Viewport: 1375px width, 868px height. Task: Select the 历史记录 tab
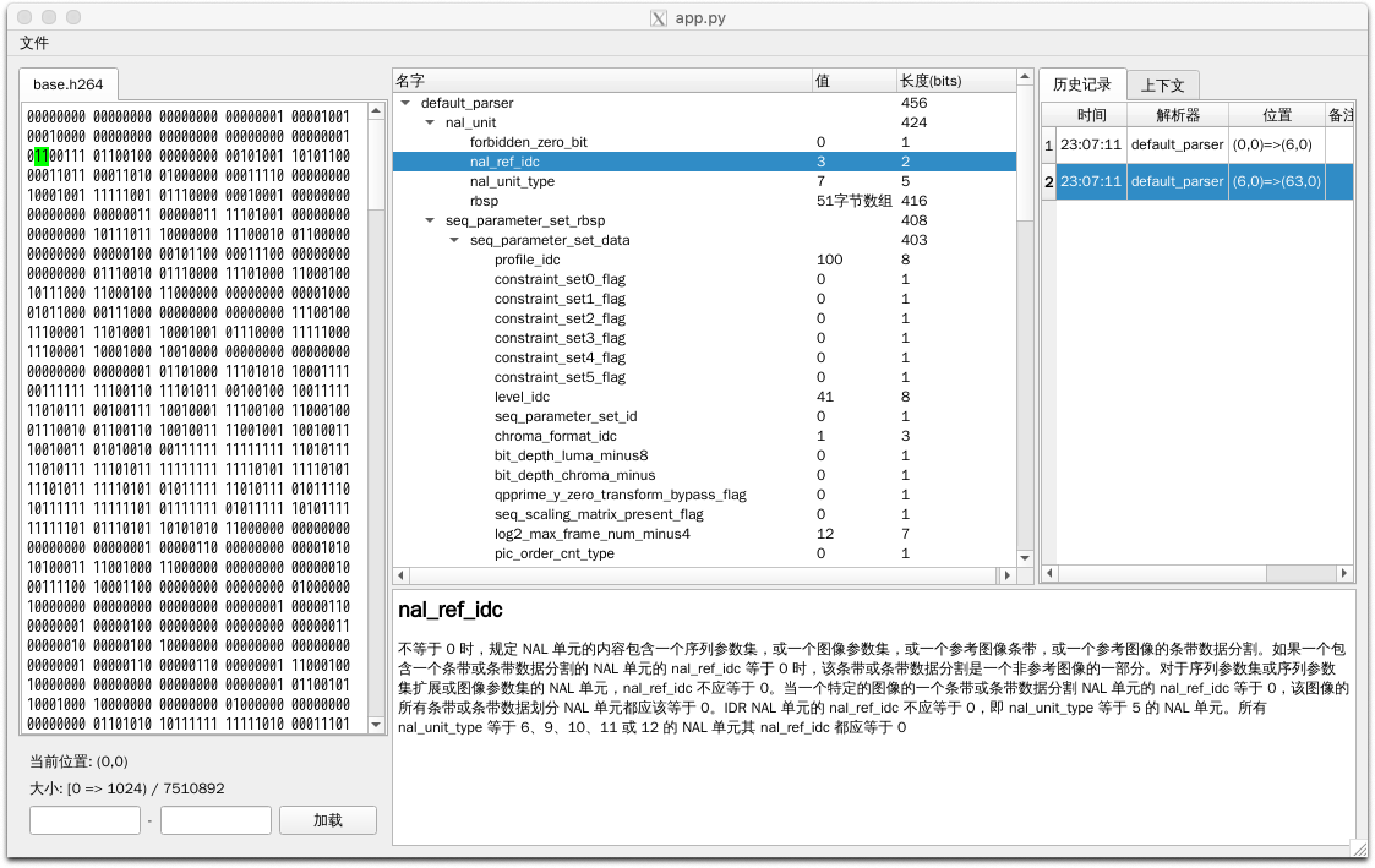(1082, 84)
